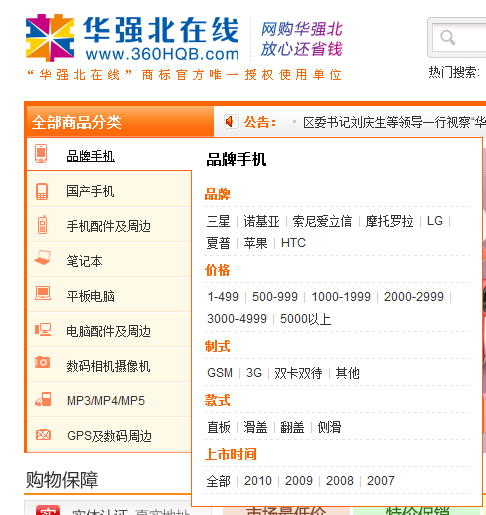Open the 手机配件及周边 category

click(109, 226)
